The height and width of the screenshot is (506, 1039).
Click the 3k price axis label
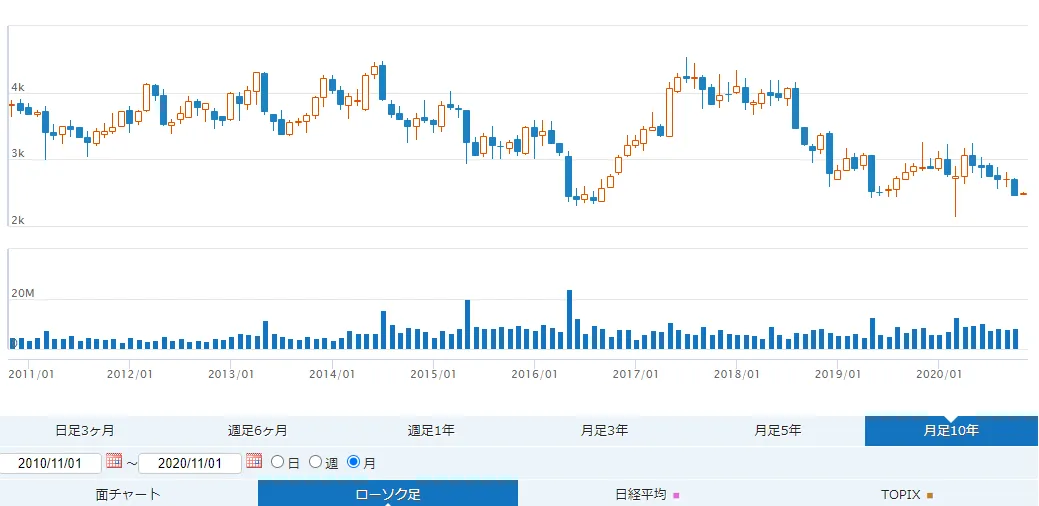point(17,154)
